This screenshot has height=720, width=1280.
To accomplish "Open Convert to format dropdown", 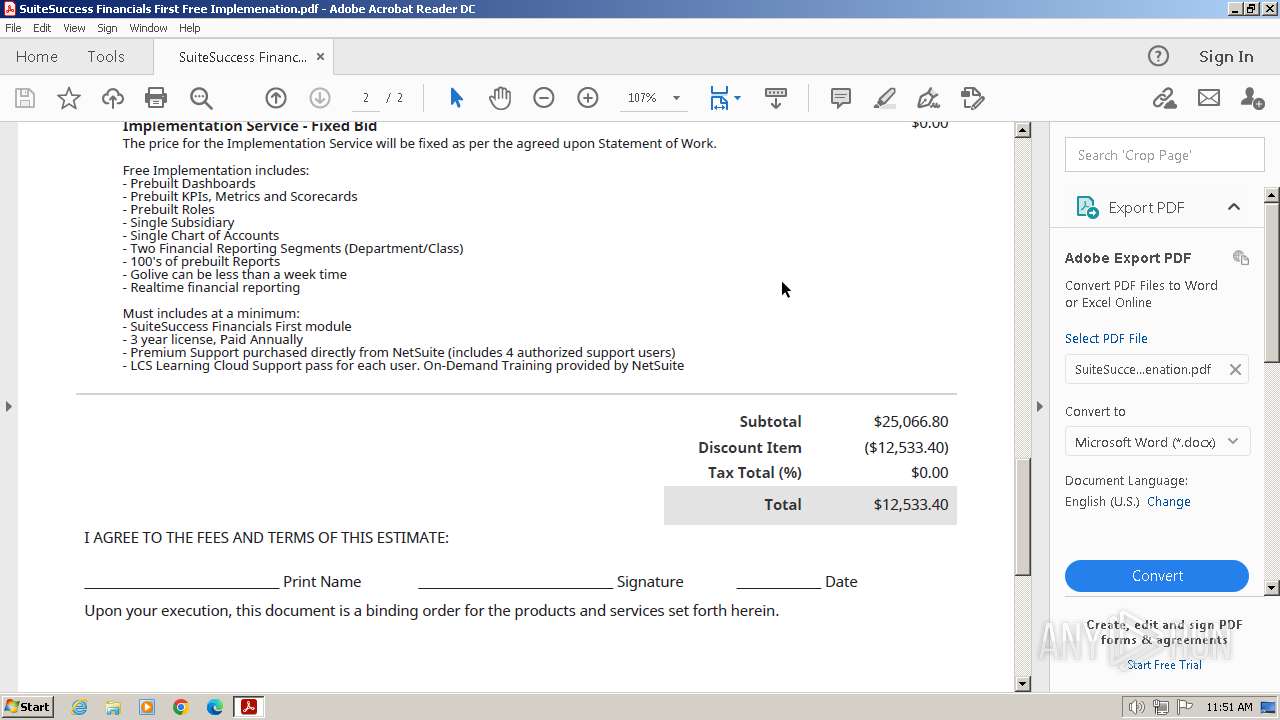I will coord(1157,442).
